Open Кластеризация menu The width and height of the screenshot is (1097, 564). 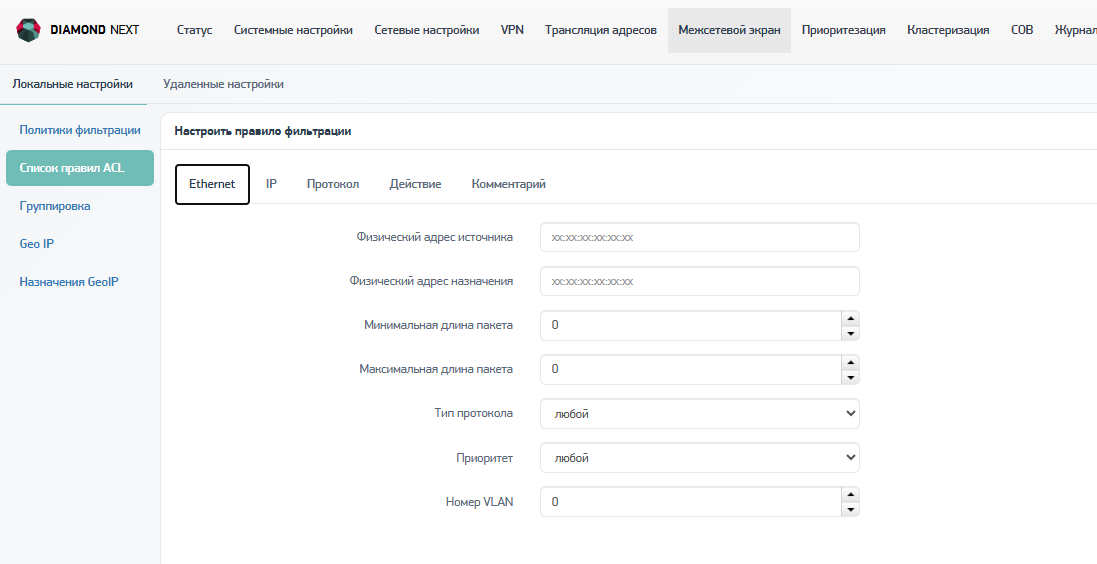pos(948,30)
